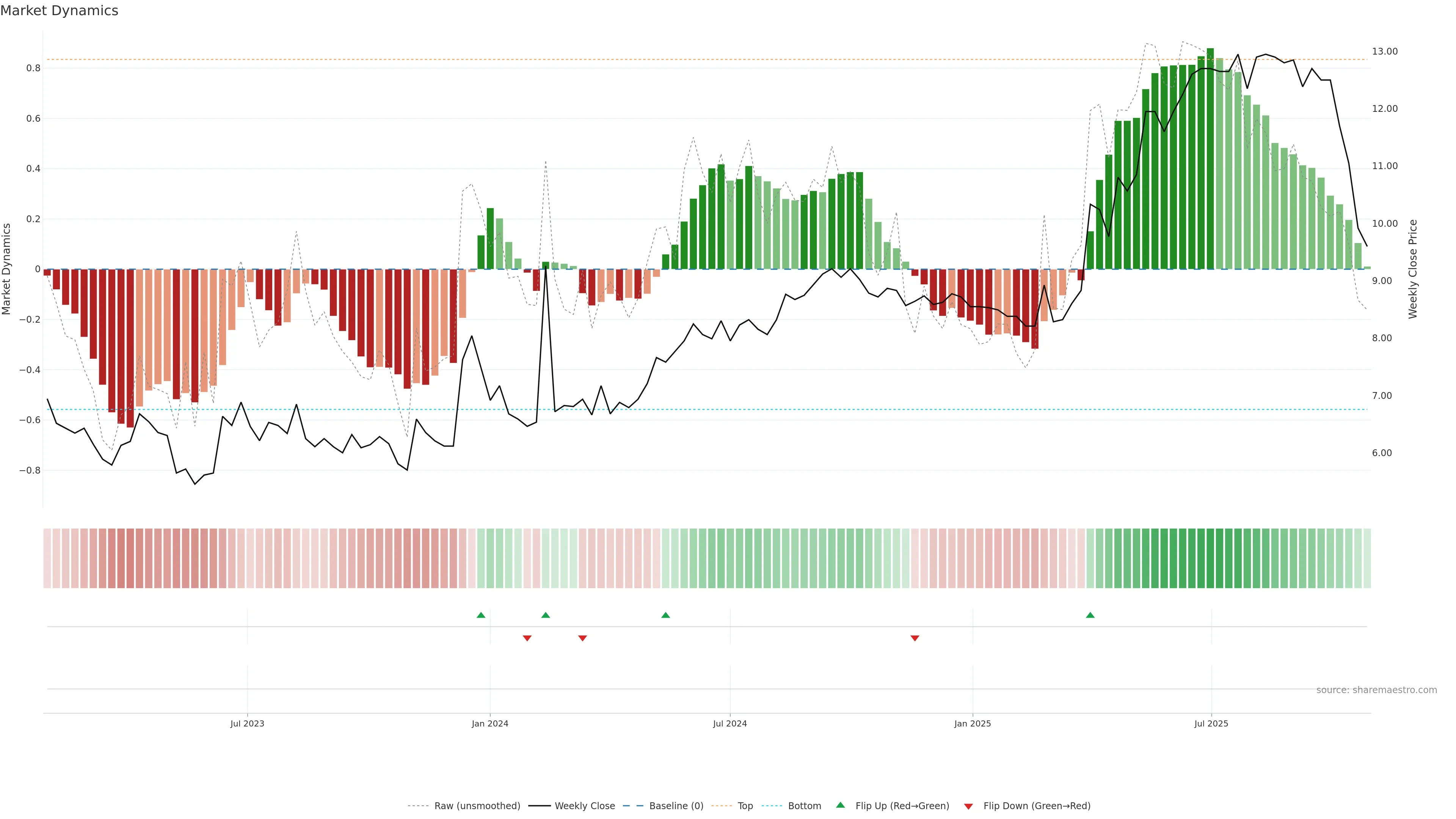Click the Market Dynamics chart title

pos(60,11)
